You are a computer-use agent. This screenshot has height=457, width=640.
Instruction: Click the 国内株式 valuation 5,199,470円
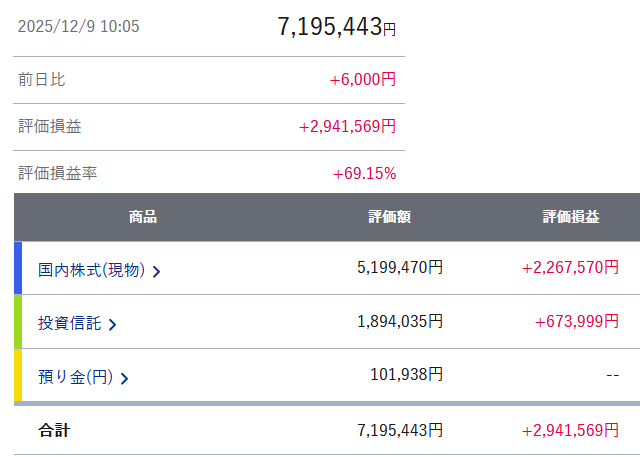(400, 268)
